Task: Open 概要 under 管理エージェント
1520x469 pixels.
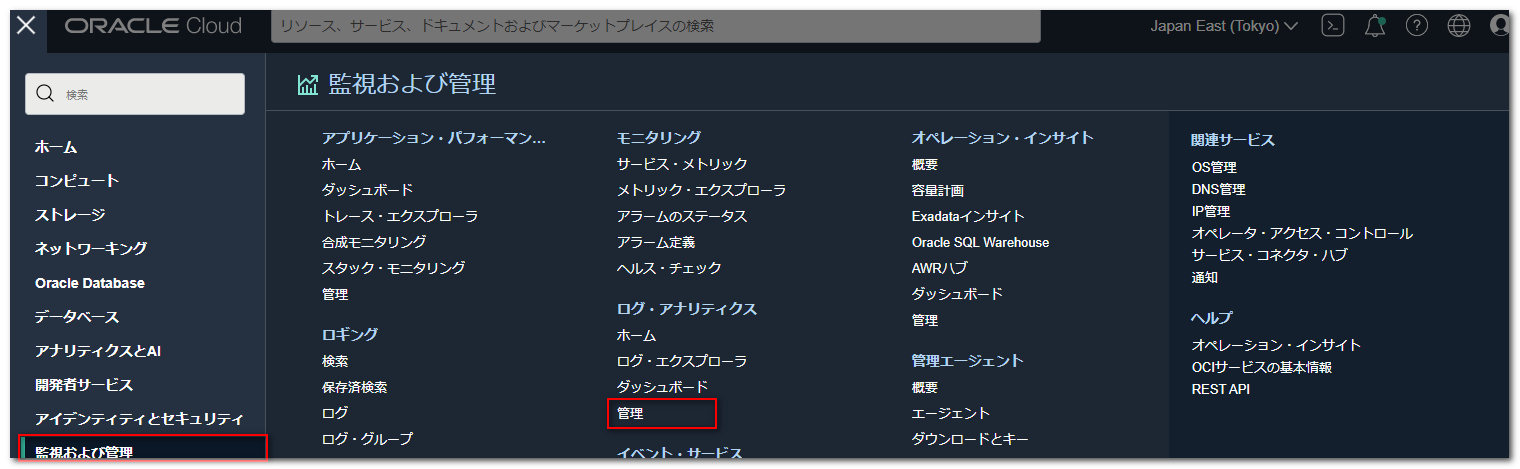Action: pos(925,387)
